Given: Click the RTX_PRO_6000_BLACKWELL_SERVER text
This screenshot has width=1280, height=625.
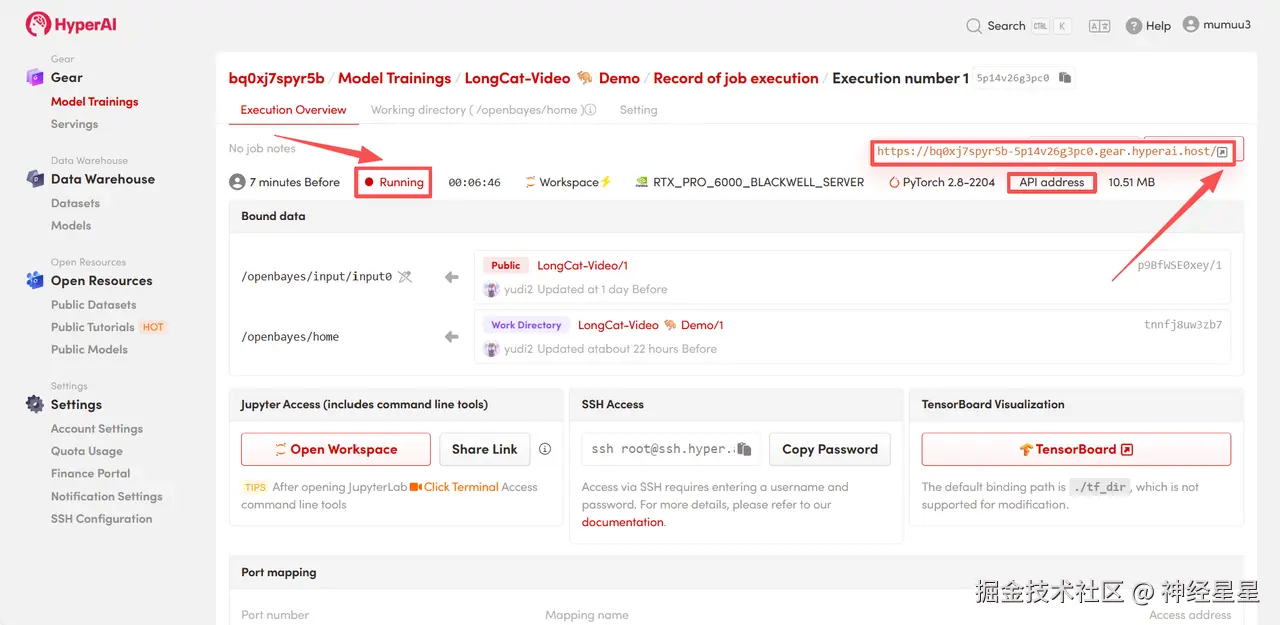Looking at the screenshot, I should [759, 182].
